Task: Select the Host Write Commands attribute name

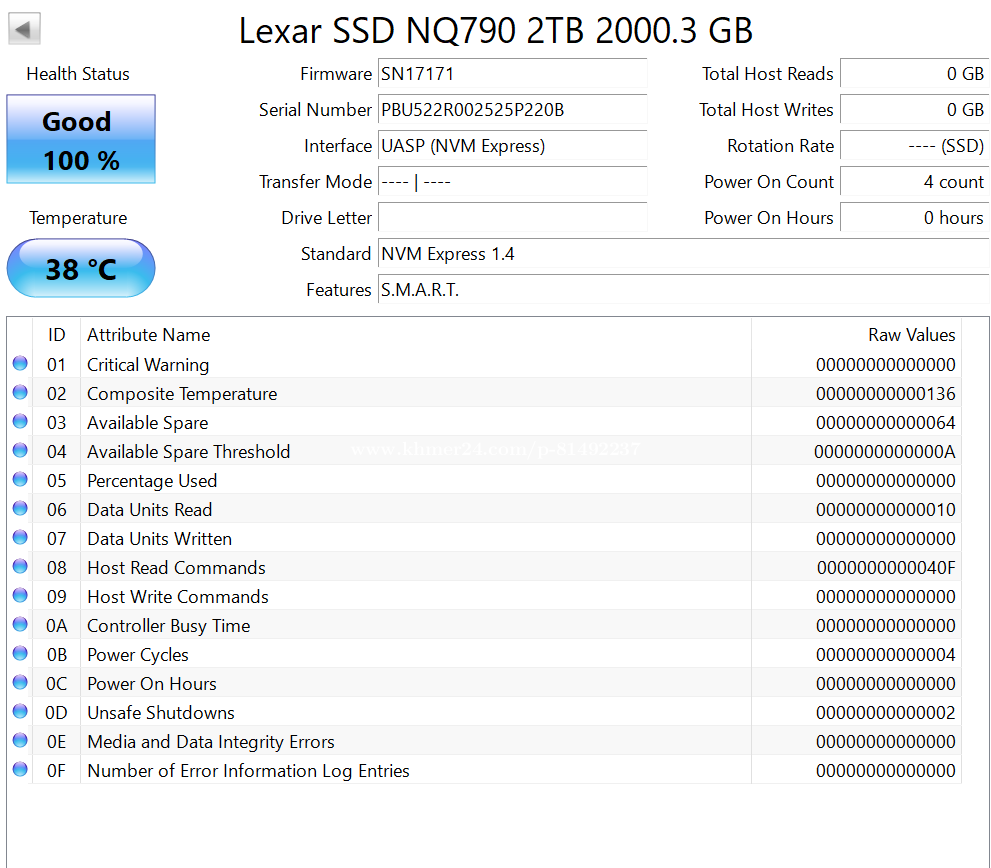Action: pyautogui.click(x=178, y=597)
